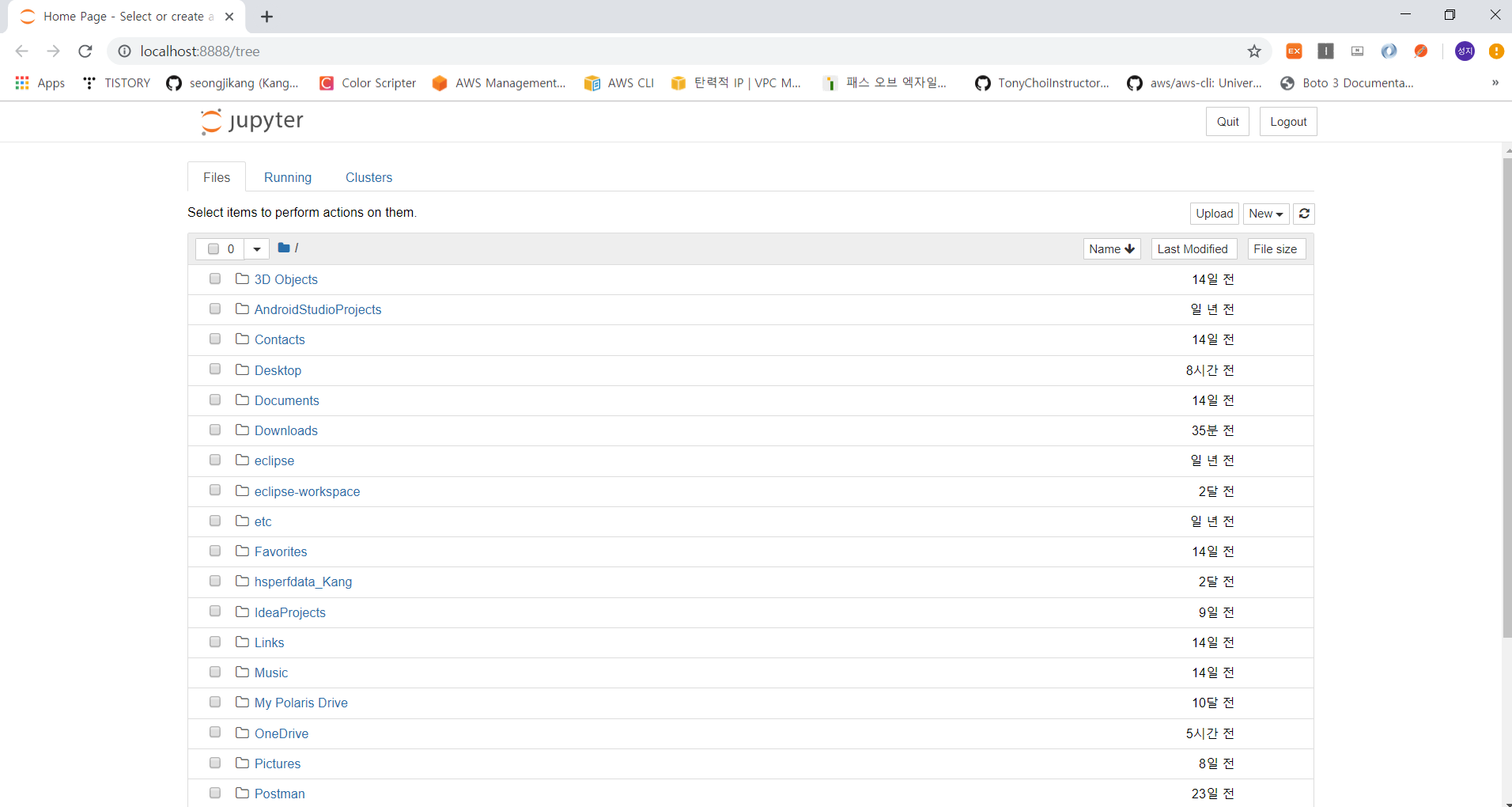Open the AWS Management bookmark
The height and width of the screenshot is (807, 1512).
click(x=499, y=83)
